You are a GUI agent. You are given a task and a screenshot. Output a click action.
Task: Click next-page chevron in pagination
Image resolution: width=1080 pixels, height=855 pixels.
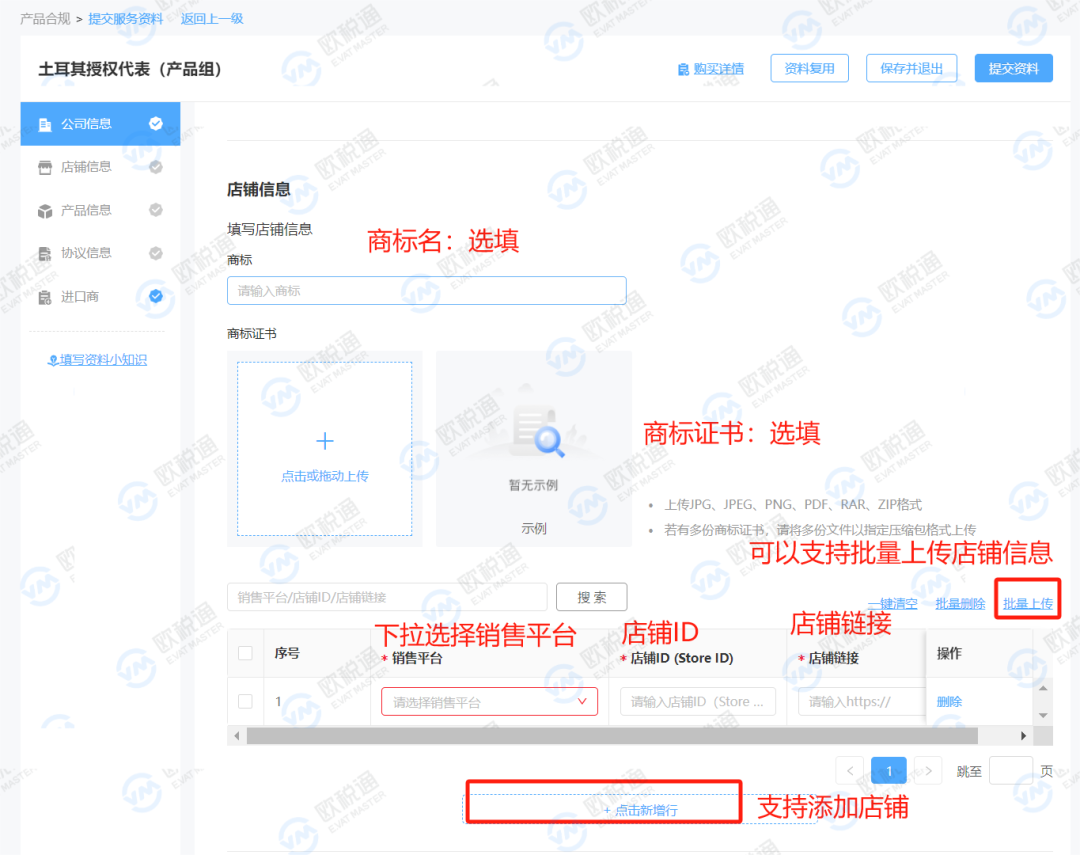pos(925,770)
